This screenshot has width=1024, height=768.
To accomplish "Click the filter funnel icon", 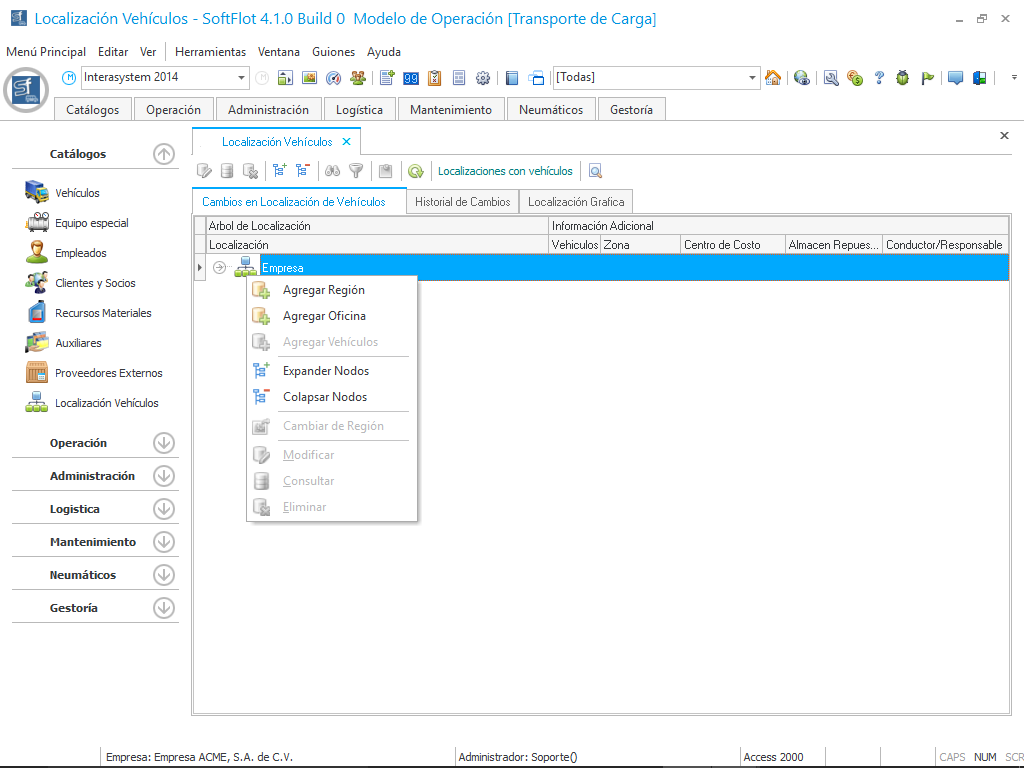I will [x=356, y=171].
